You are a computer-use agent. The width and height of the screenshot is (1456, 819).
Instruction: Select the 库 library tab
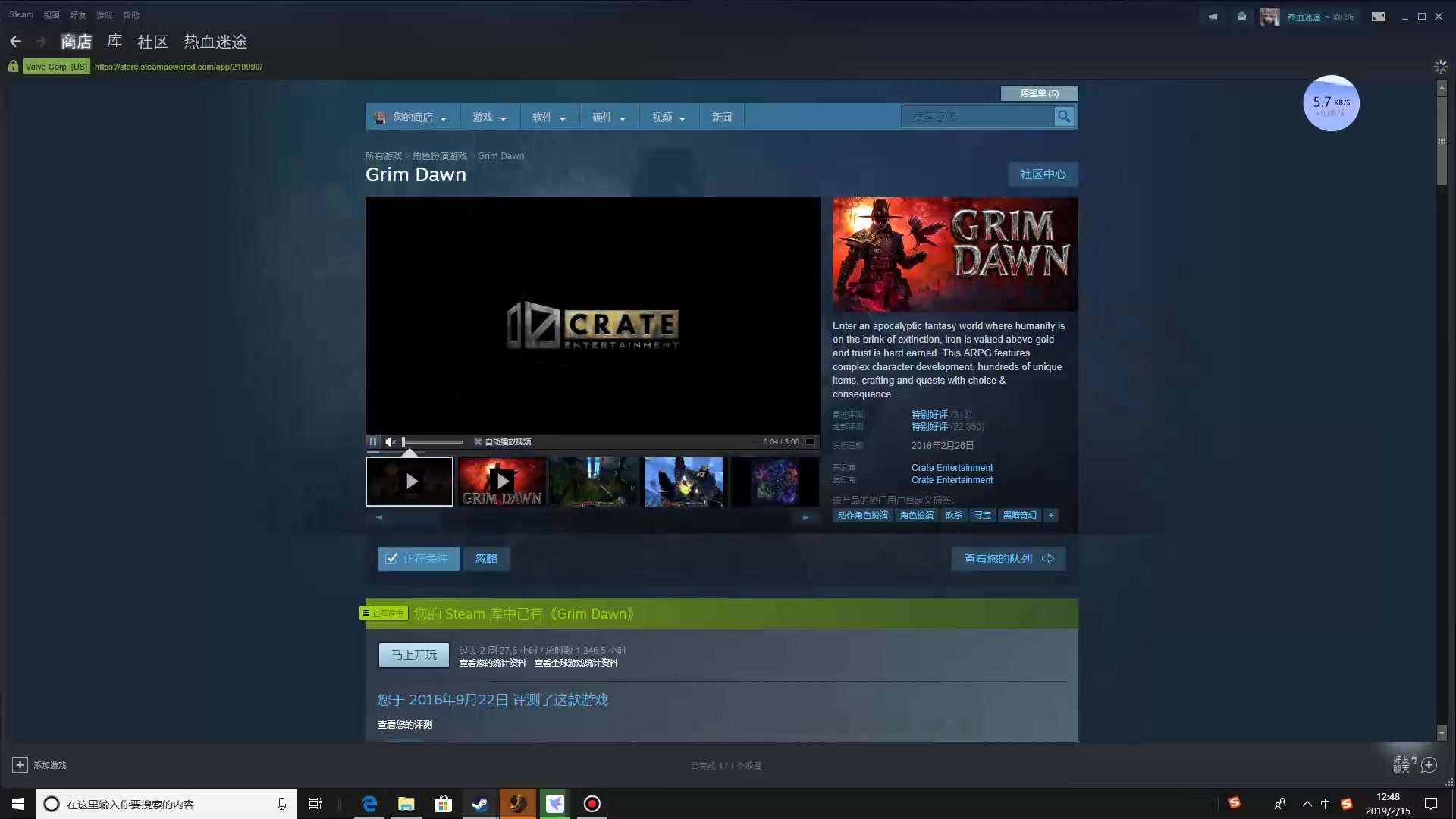115,41
